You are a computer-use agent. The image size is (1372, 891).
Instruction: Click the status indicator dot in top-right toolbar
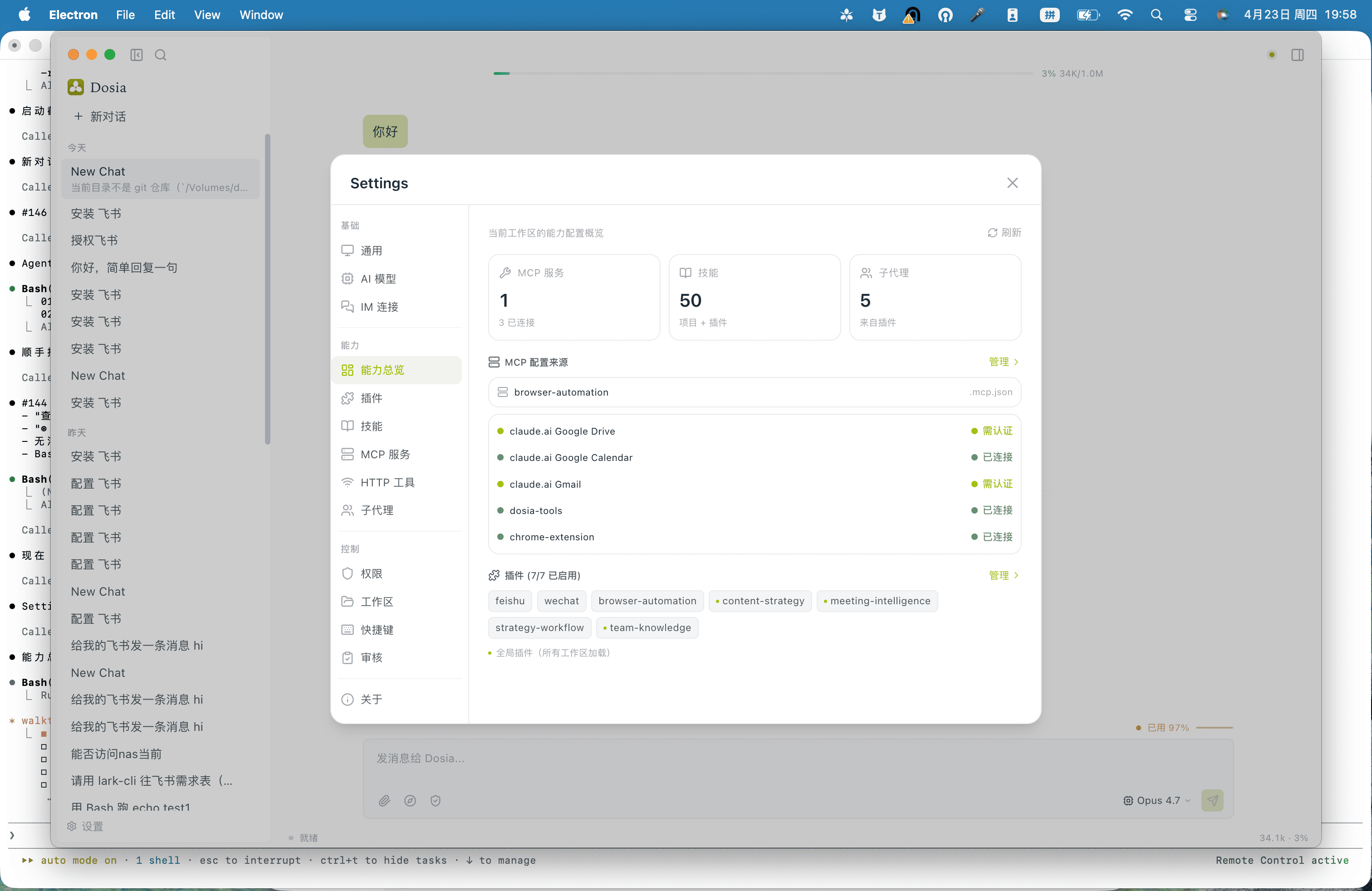[1272, 55]
